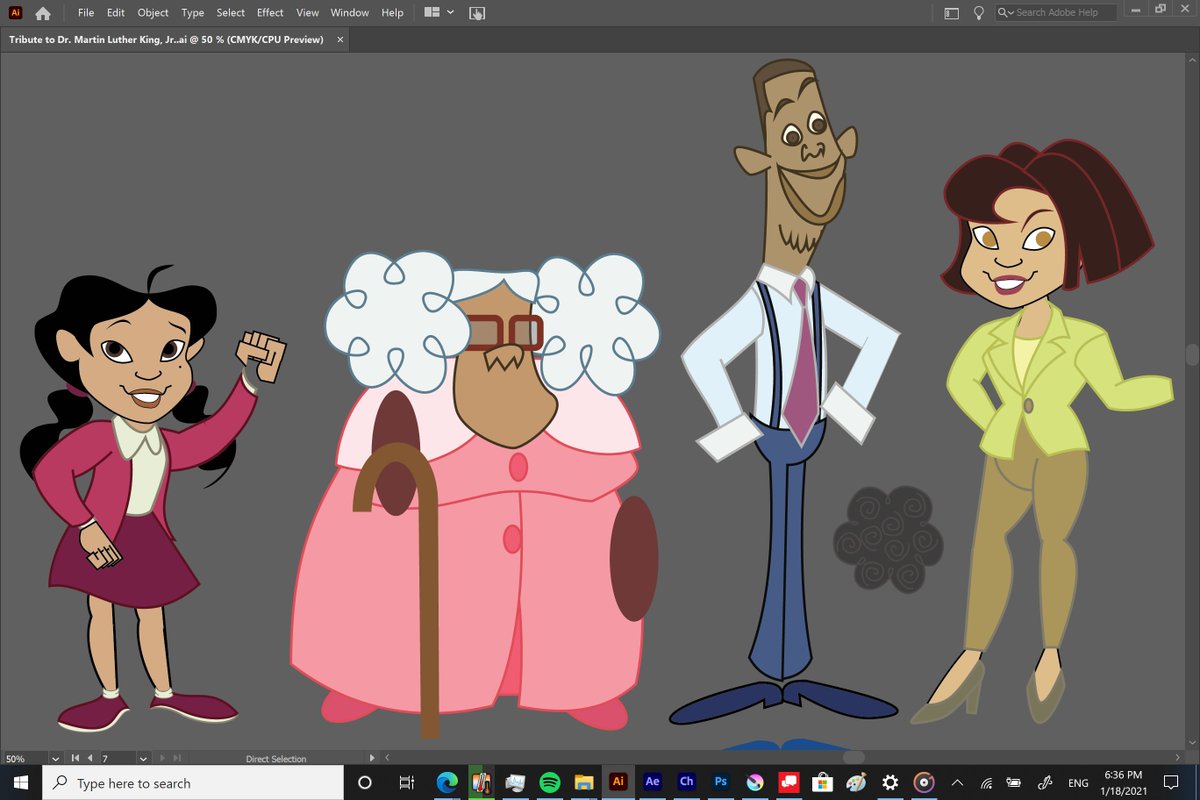
Task: Open the View menu
Action: click(x=307, y=13)
